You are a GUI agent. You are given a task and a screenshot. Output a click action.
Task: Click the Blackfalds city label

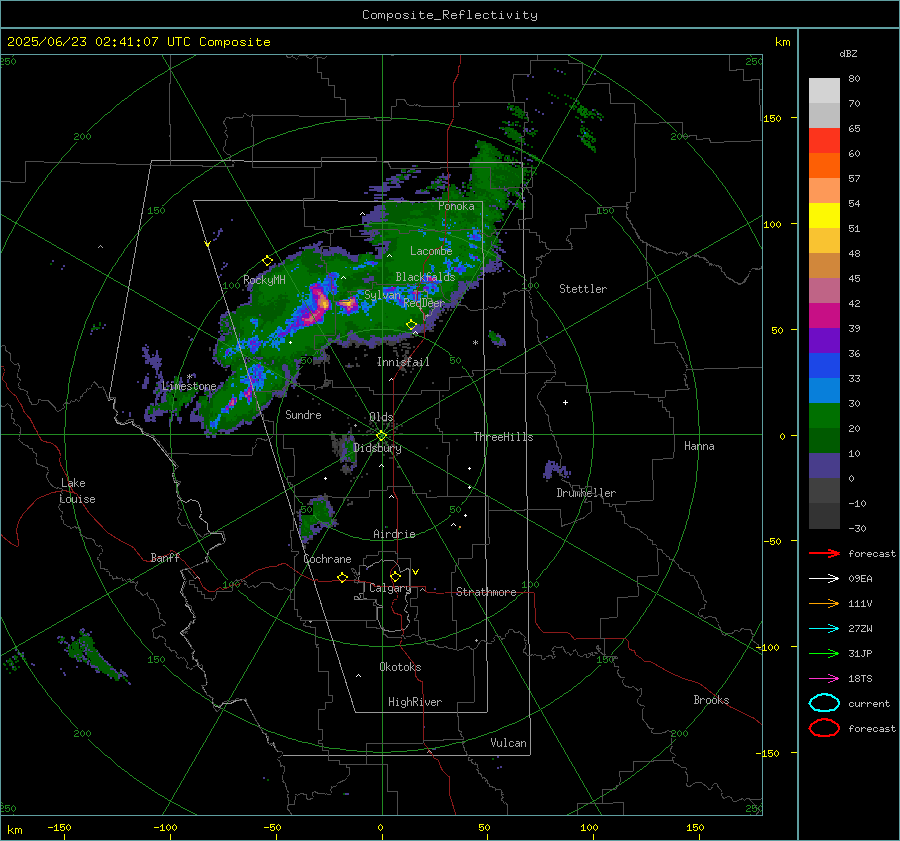click(425, 277)
